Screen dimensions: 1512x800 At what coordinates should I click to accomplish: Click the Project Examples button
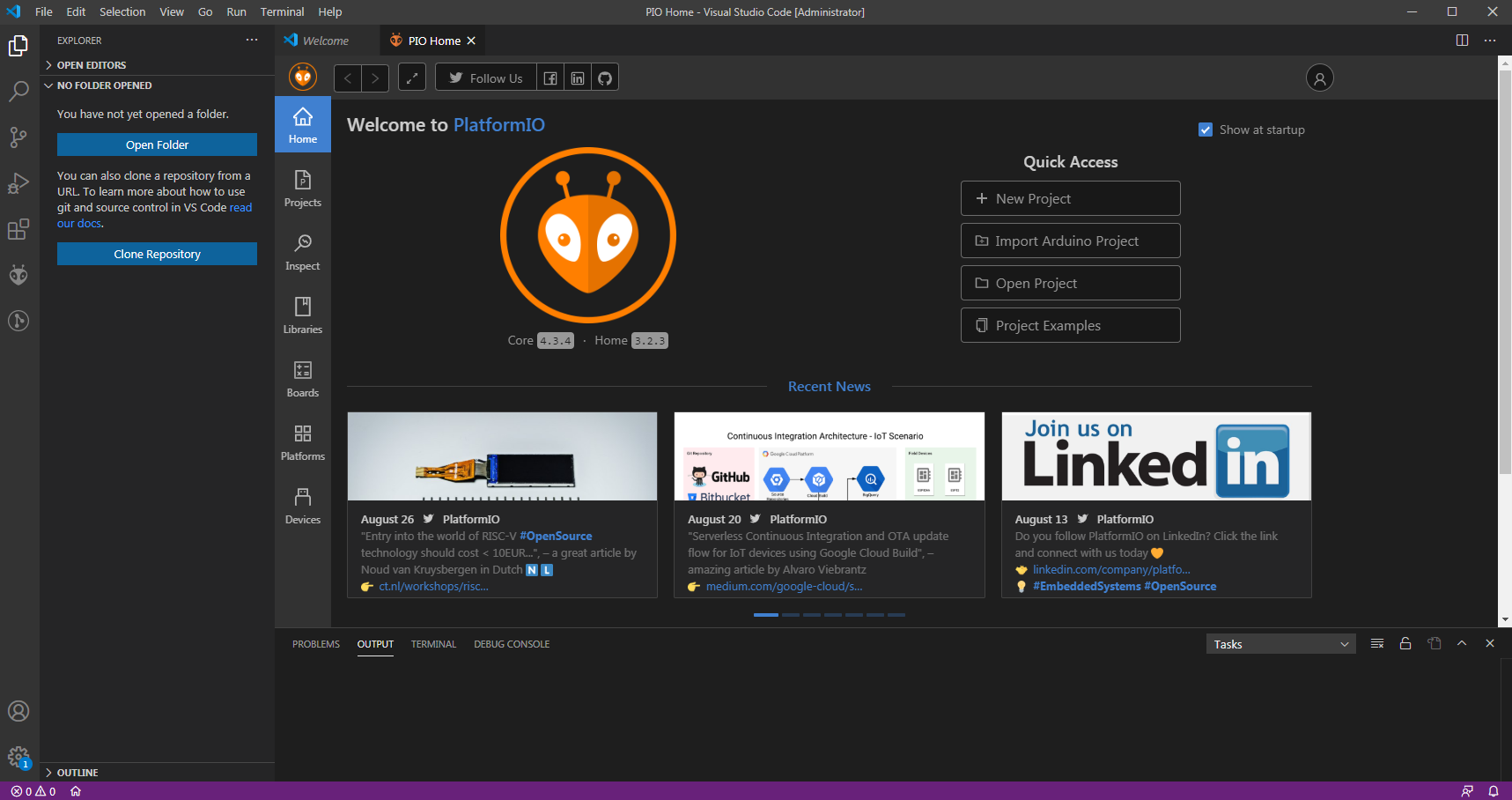point(1071,325)
